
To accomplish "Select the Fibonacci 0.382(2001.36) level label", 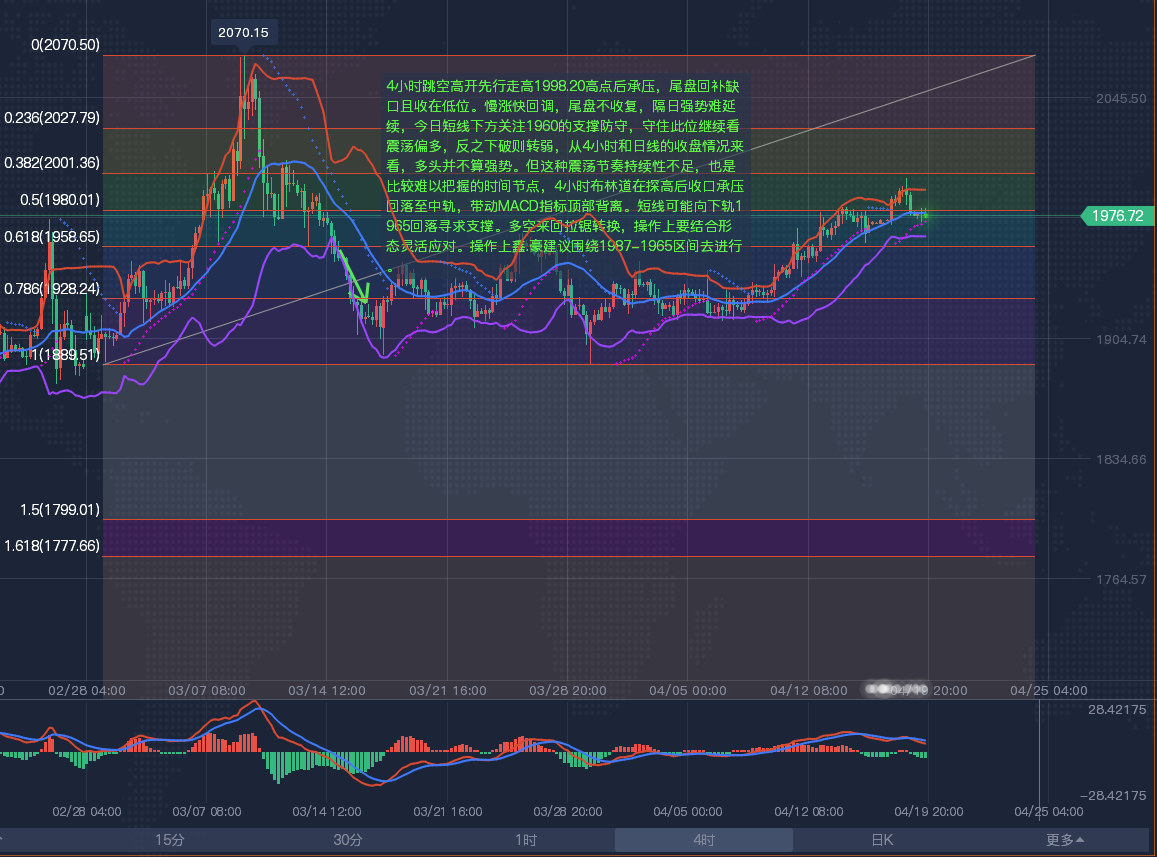I will click(52, 163).
